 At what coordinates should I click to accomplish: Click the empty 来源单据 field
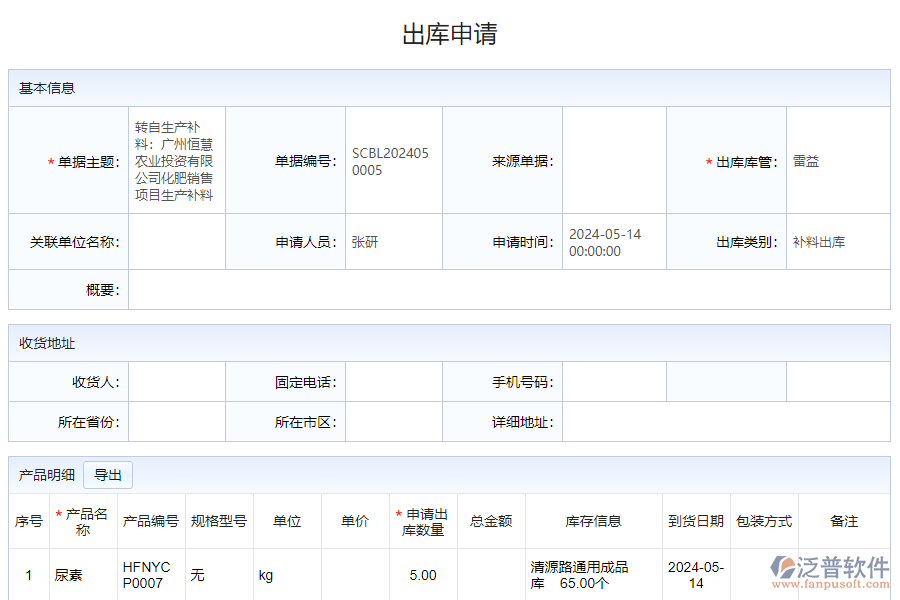613,160
